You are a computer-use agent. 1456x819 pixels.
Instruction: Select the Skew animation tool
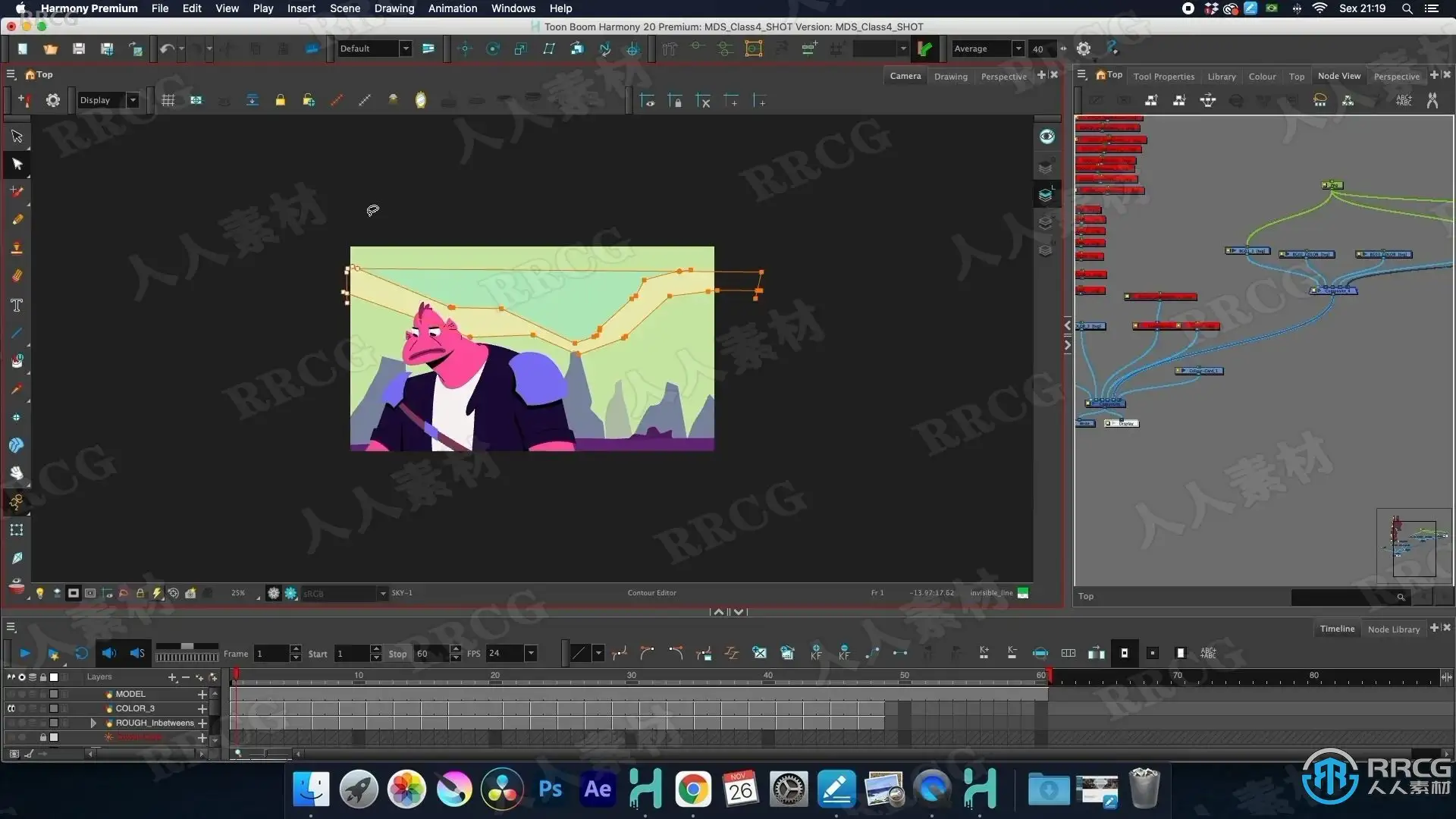point(549,49)
